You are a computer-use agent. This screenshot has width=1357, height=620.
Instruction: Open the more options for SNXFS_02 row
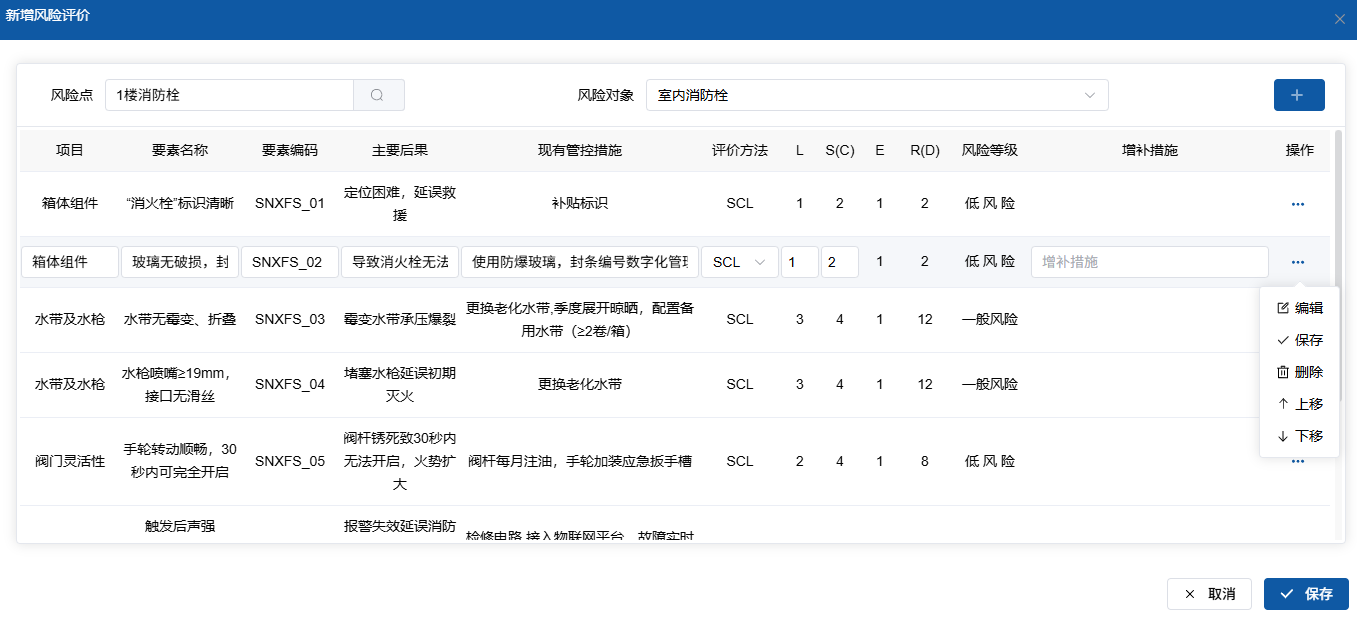click(1297, 262)
